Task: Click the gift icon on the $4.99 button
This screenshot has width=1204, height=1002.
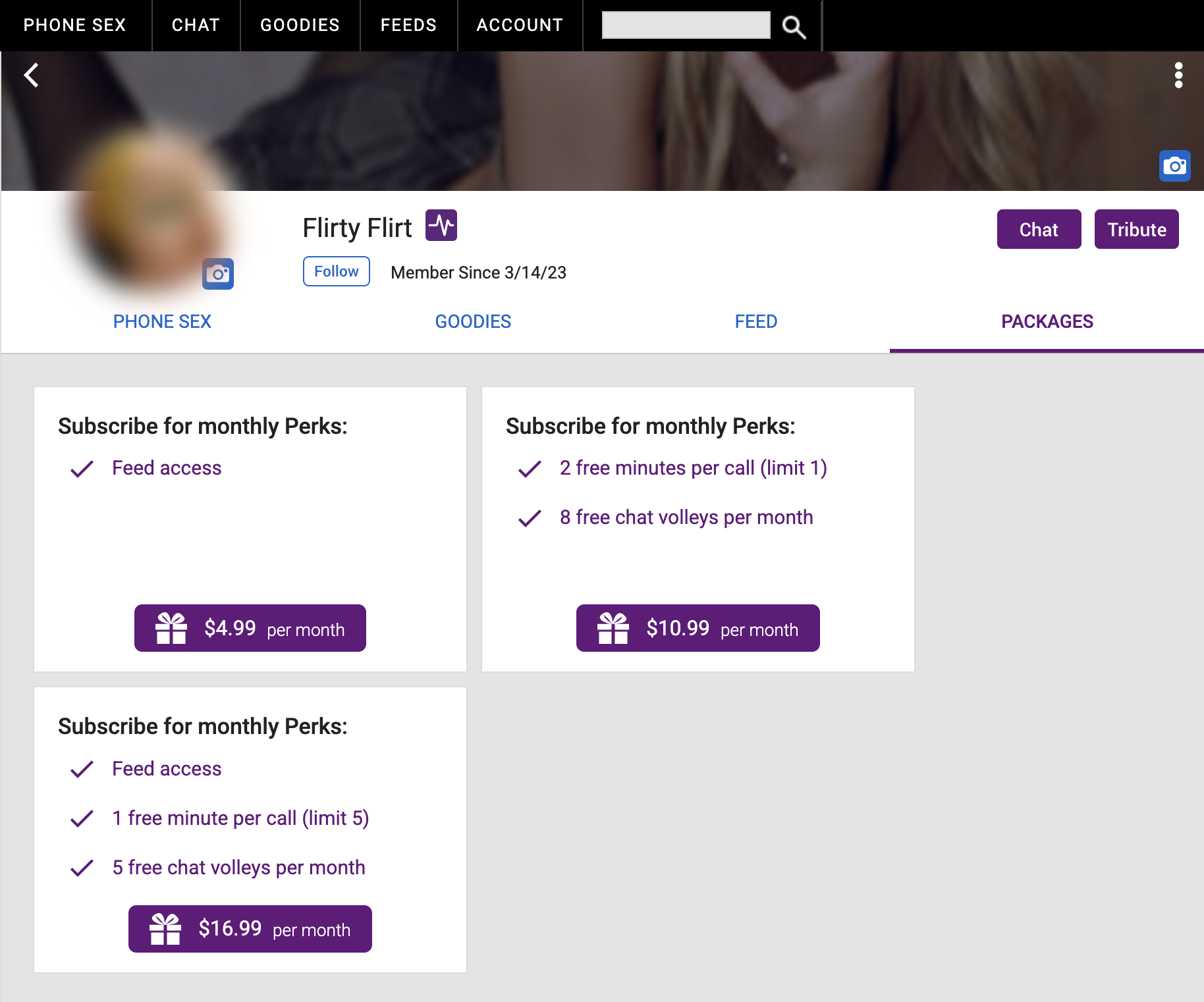Action: [171, 628]
